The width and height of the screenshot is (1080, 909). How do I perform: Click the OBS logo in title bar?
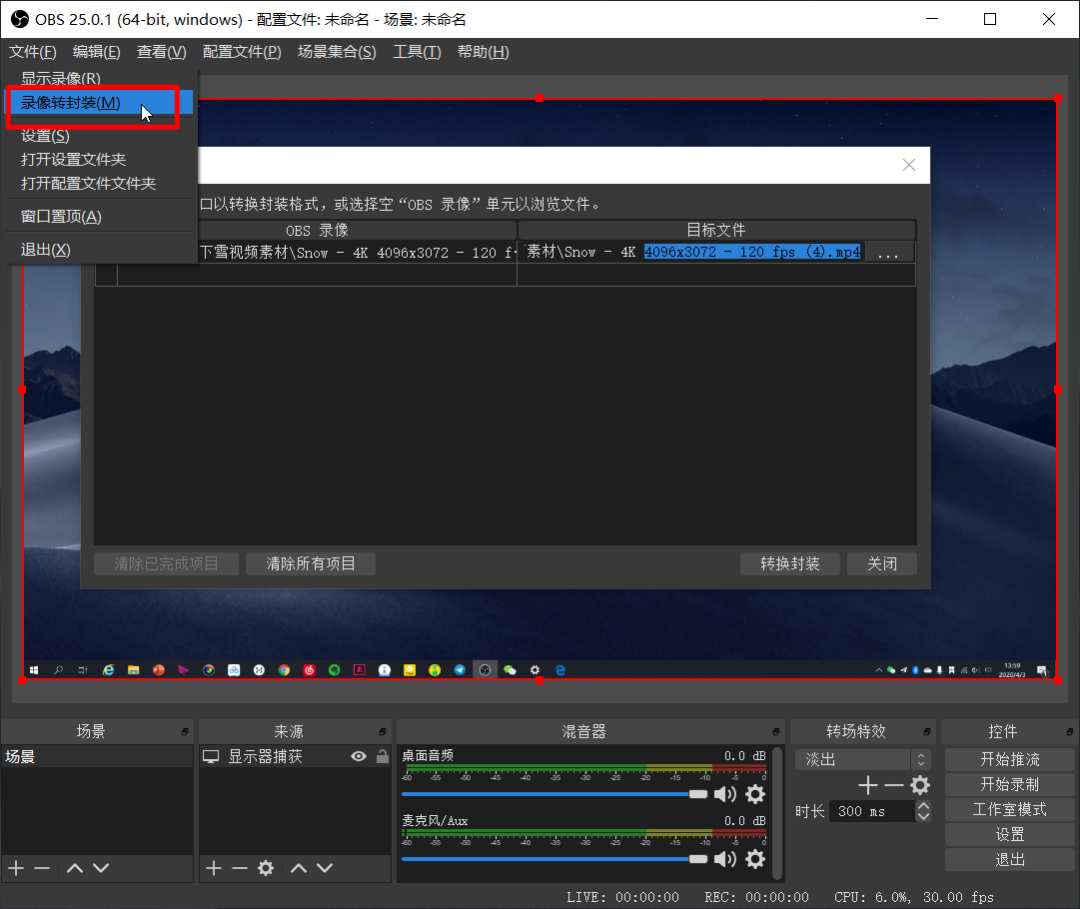click(x=20, y=19)
